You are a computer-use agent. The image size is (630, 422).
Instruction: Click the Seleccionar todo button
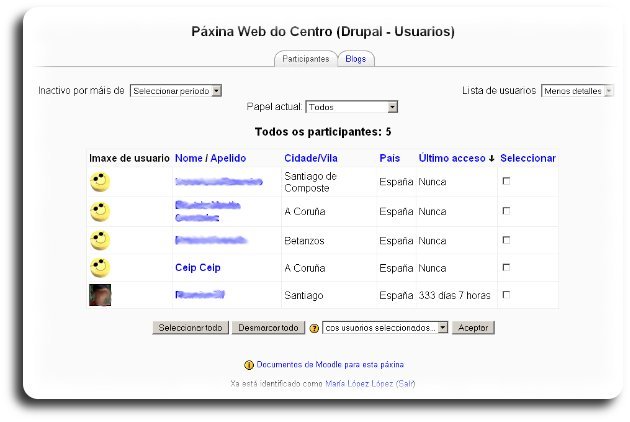190,328
